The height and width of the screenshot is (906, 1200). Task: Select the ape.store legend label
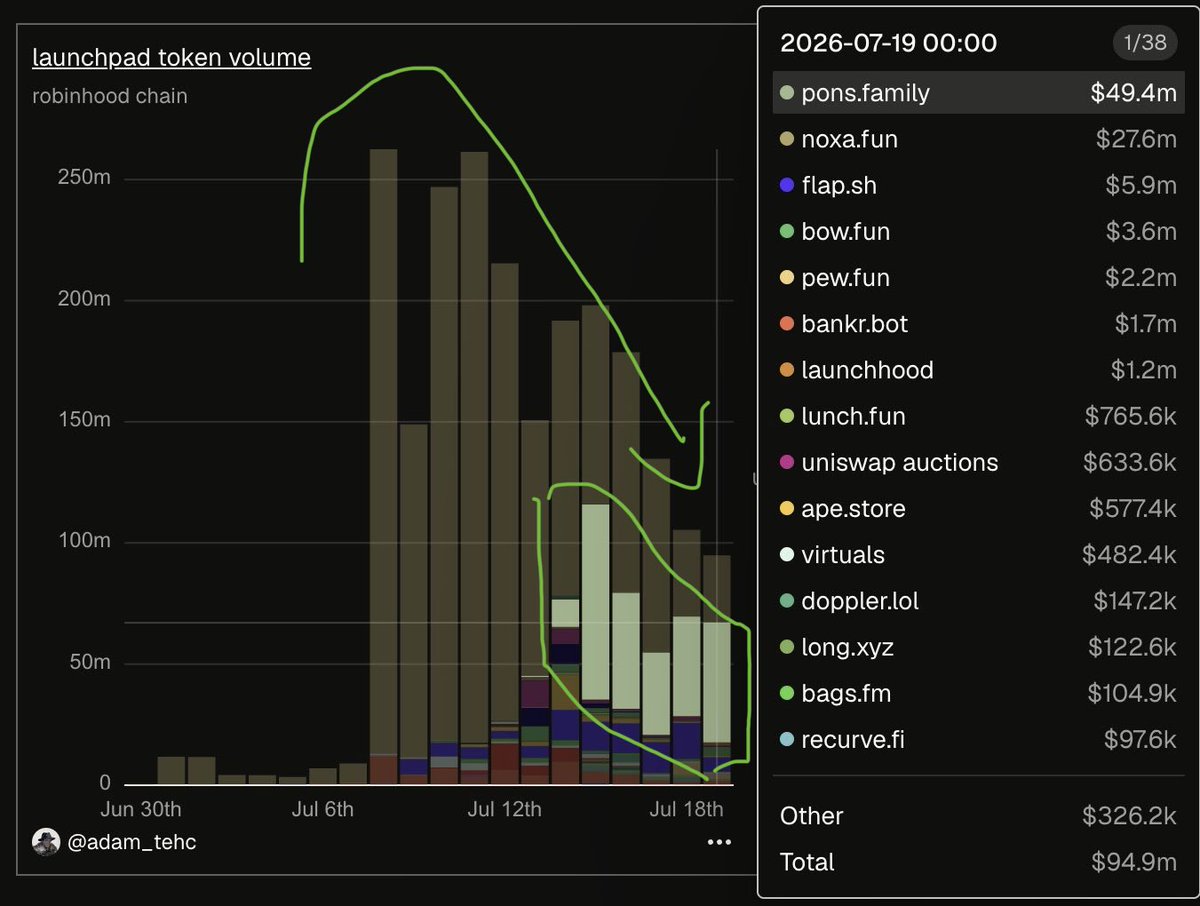click(x=854, y=508)
